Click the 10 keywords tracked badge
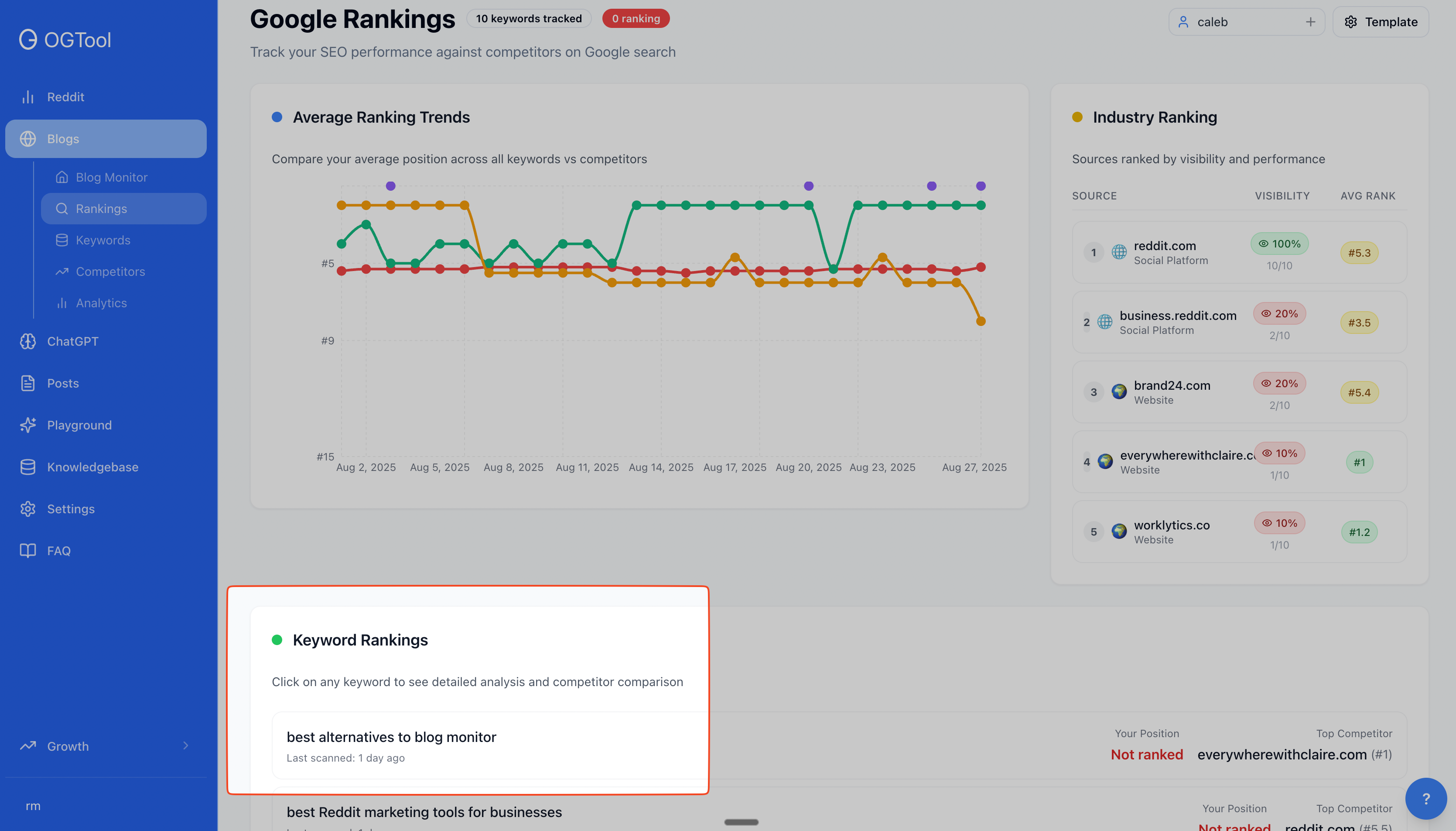 (x=529, y=18)
